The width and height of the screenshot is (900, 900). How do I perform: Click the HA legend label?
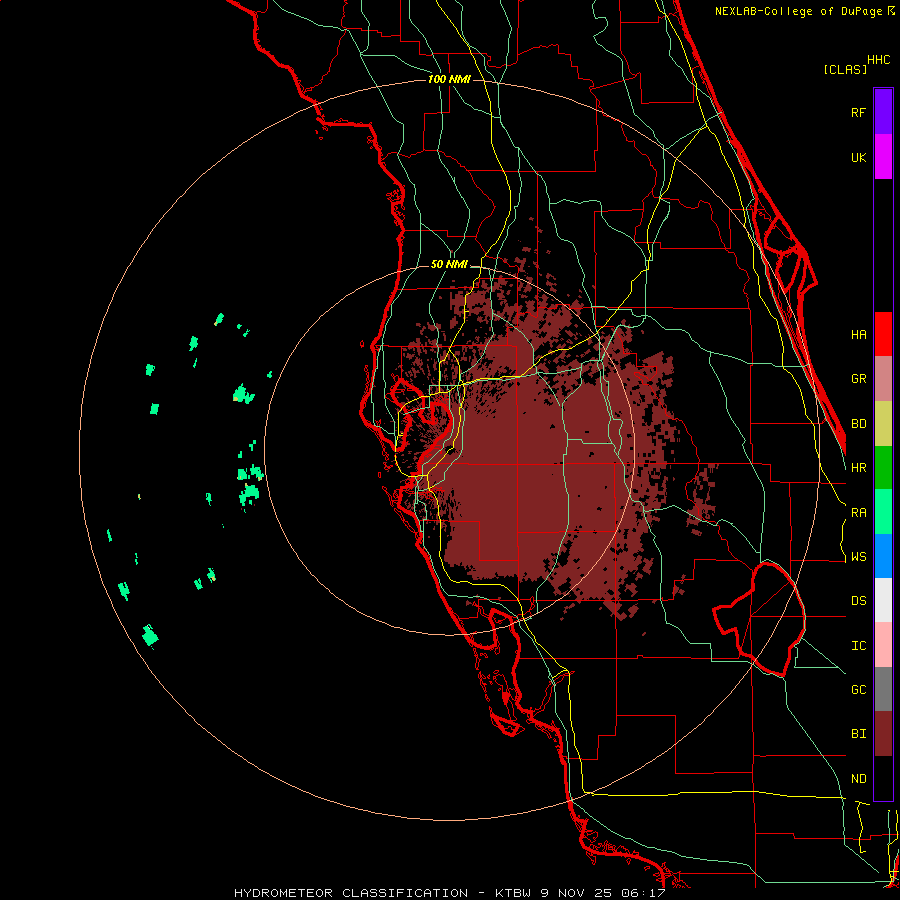coord(859,334)
